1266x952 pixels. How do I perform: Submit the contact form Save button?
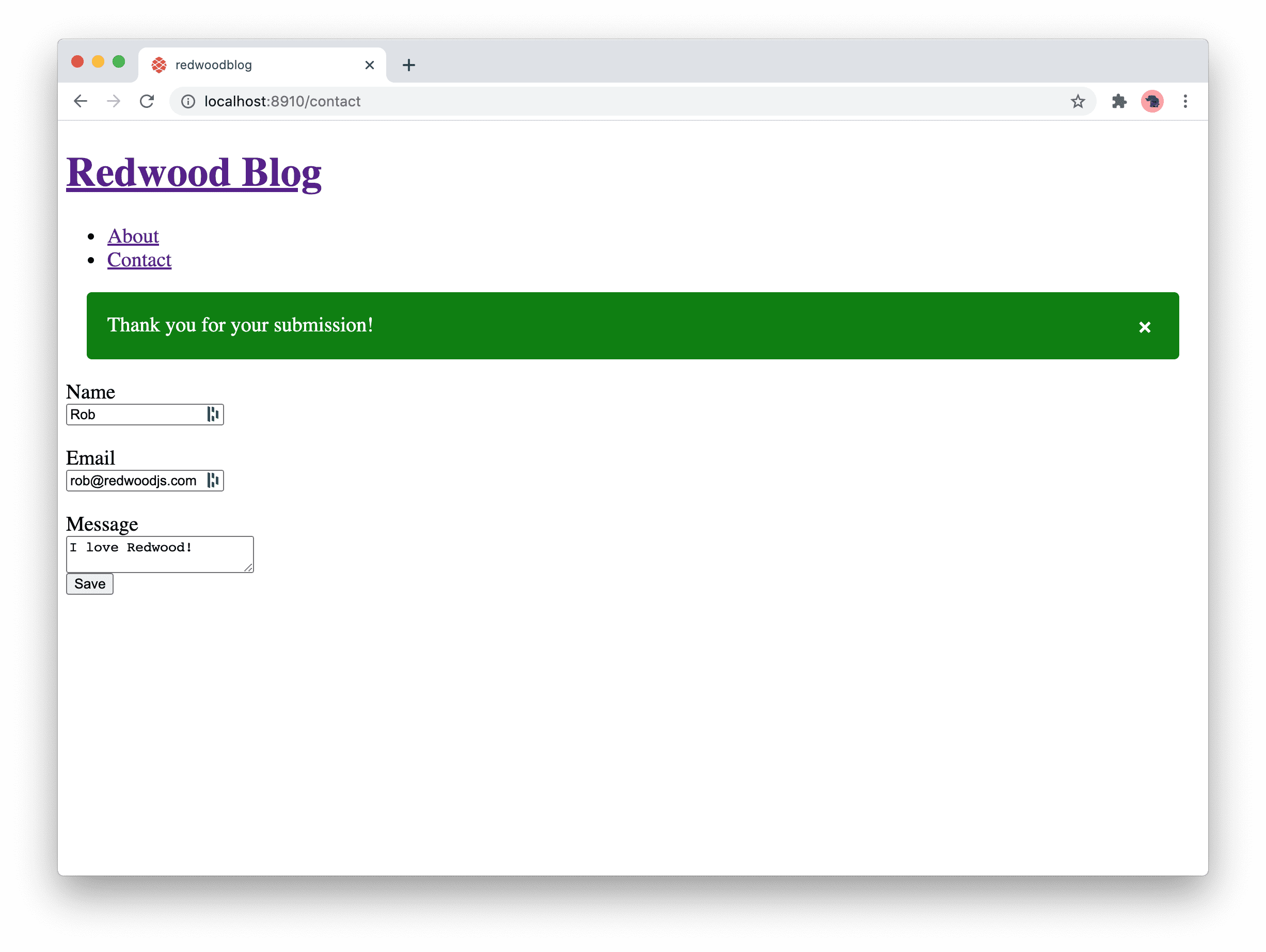(x=89, y=583)
